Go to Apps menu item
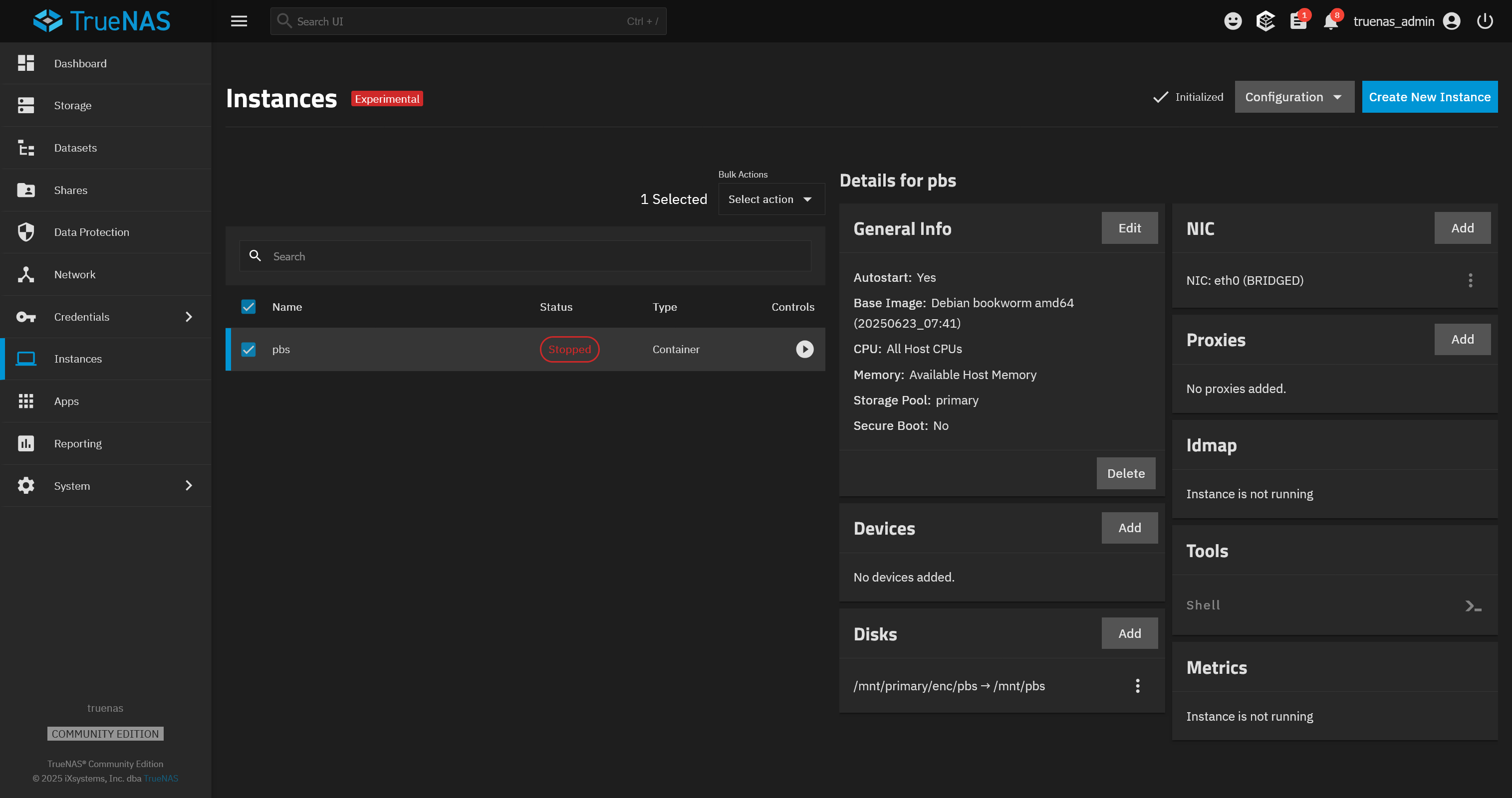Viewport: 1512px width, 798px height. click(106, 401)
